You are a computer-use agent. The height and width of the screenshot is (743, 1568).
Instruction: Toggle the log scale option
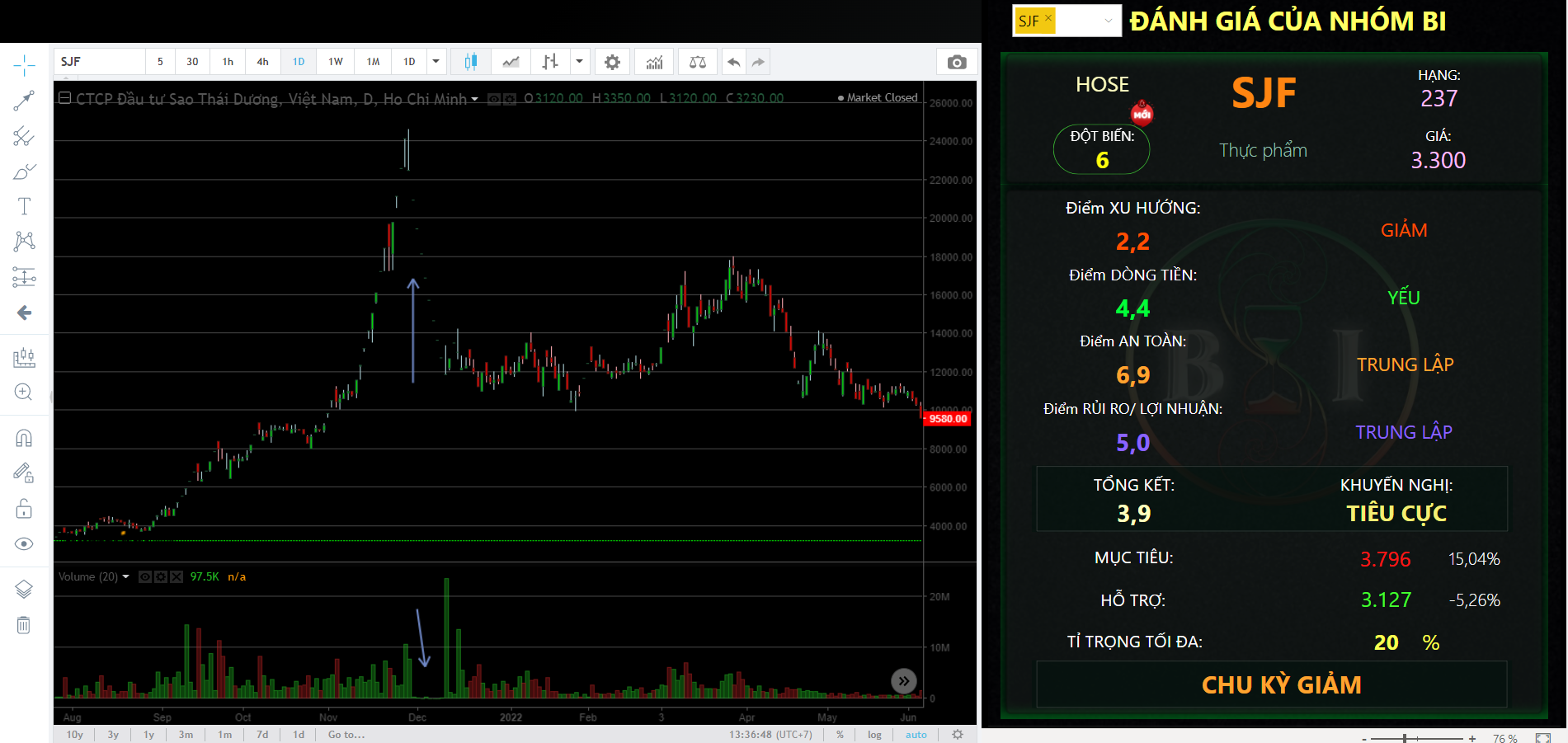click(x=874, y=735)
